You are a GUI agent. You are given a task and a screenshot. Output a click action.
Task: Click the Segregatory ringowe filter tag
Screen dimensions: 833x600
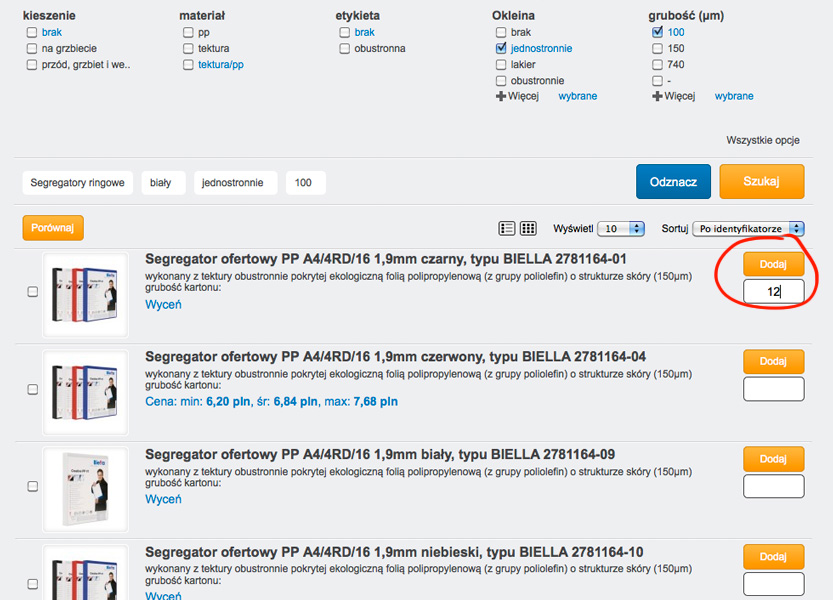[78, 183]
